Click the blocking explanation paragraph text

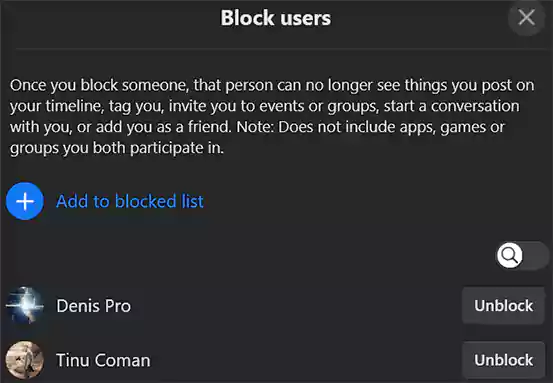tap(272, 116)
